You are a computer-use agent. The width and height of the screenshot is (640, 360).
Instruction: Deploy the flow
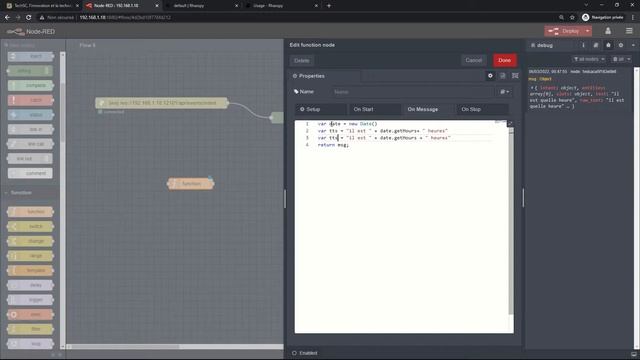(x=565, y=31)
